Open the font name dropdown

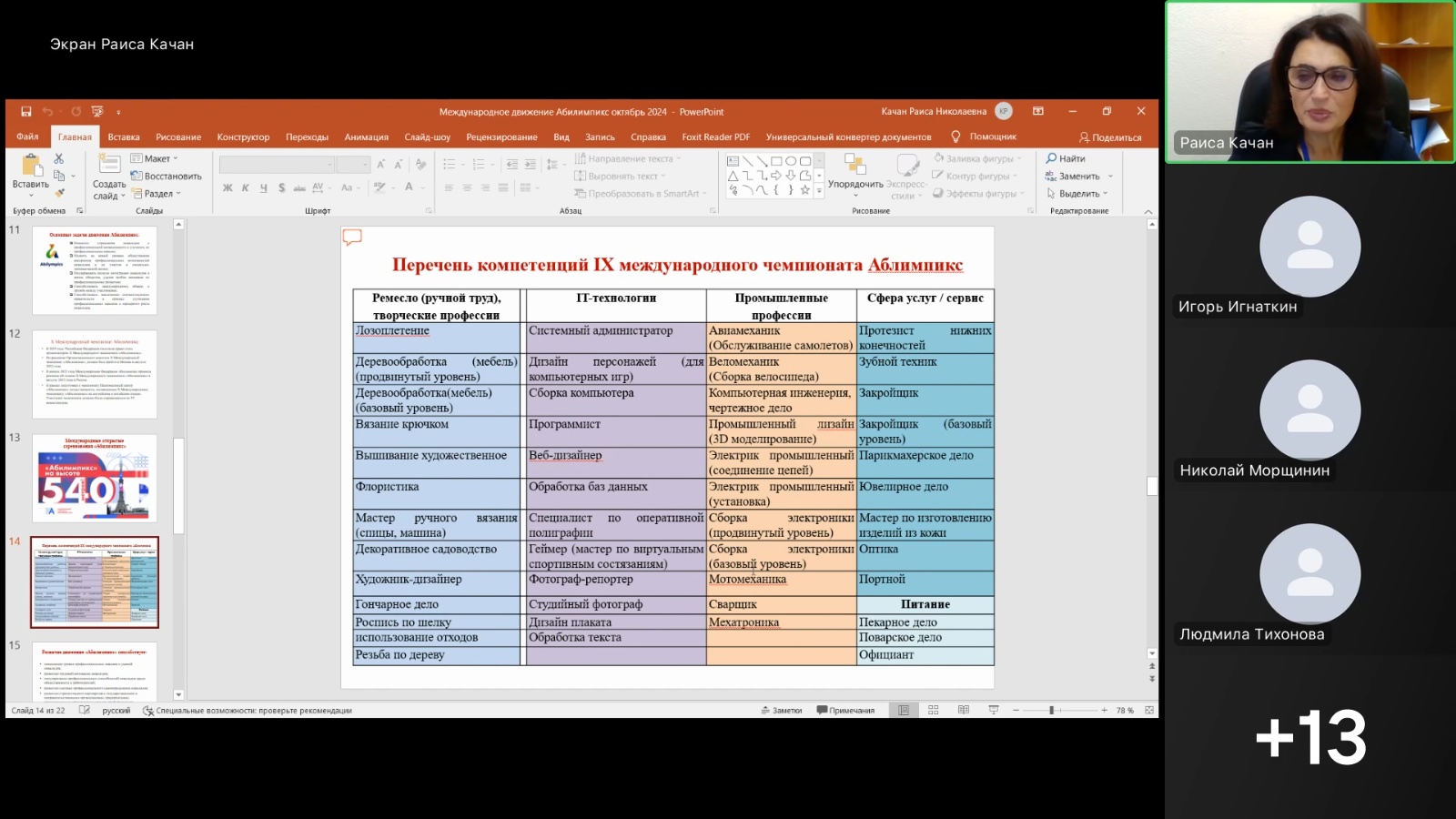click(329, 165)
